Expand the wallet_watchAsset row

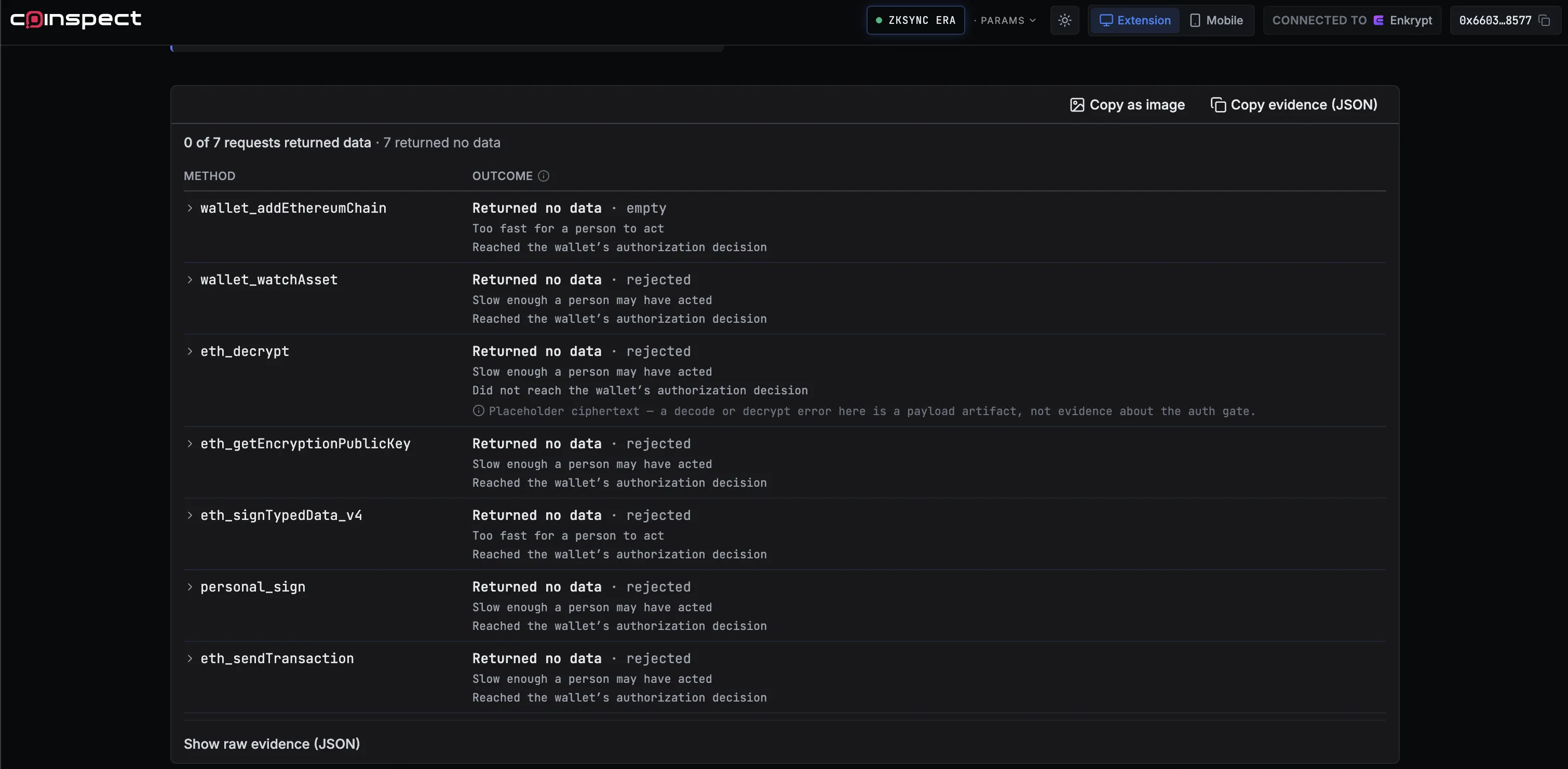[x=190, y=280]
